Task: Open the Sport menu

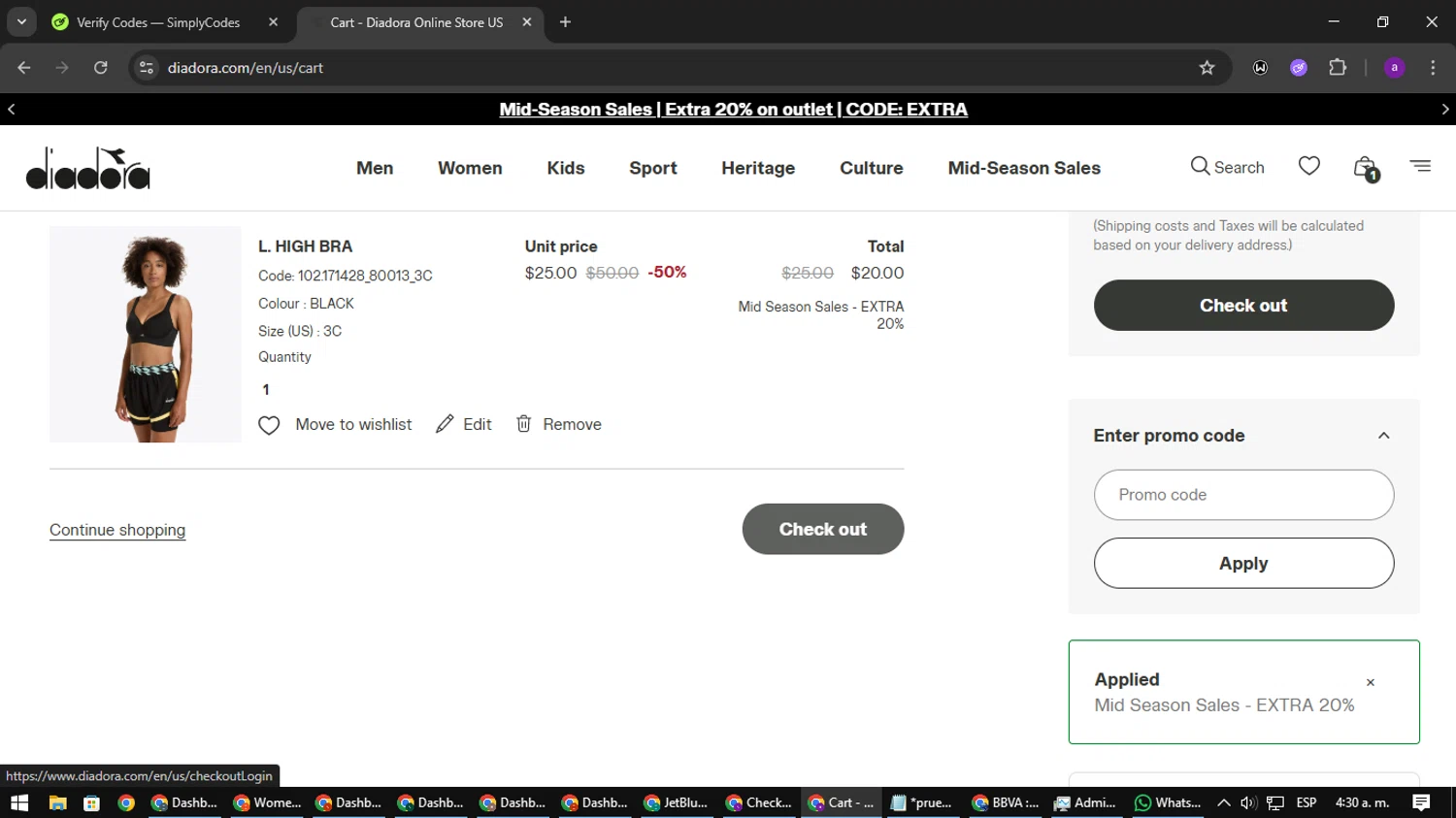Action: tap(653, 168)
